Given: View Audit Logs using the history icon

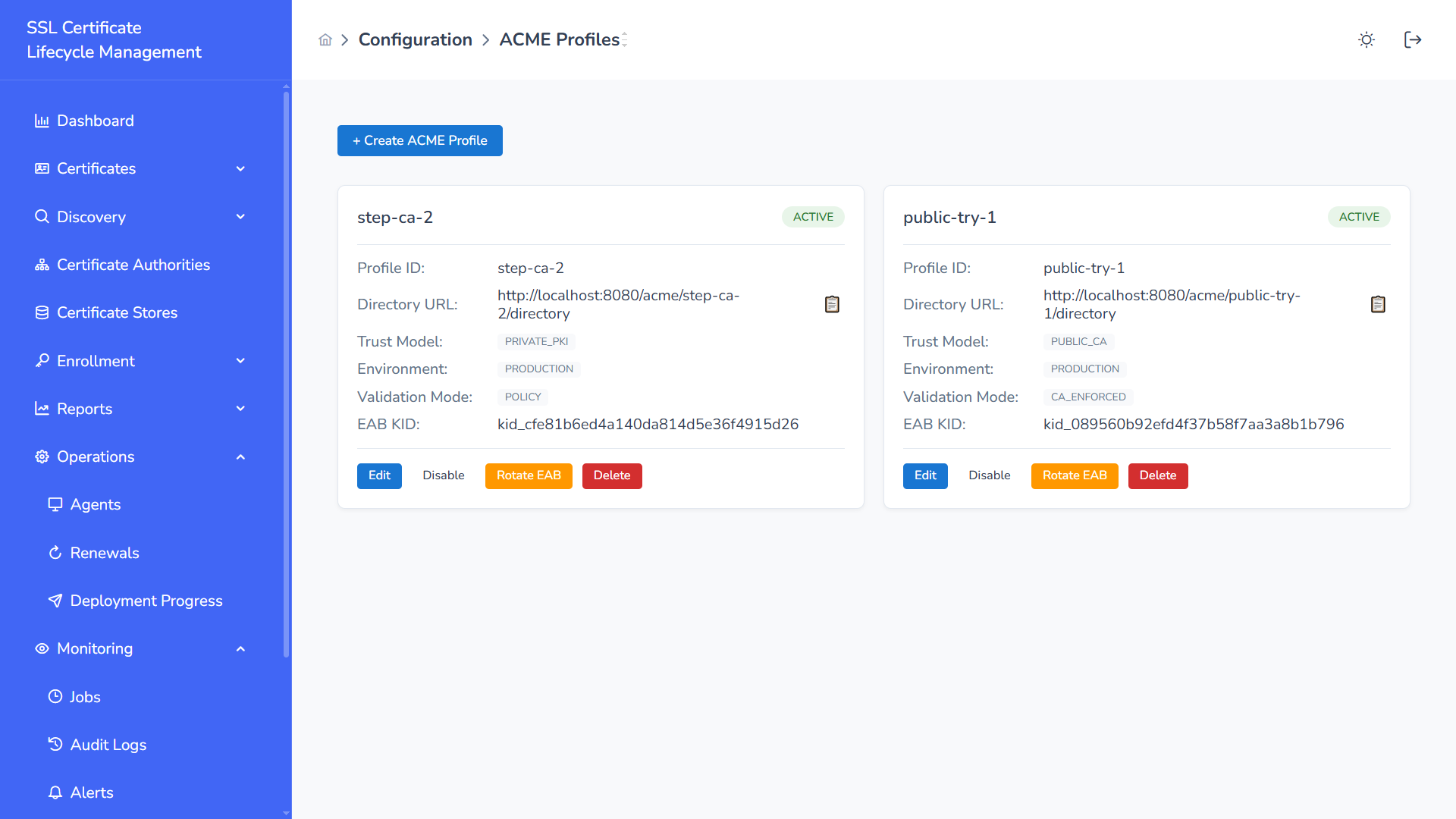Looking at the screenshot, I should click(x=54, y=744).
